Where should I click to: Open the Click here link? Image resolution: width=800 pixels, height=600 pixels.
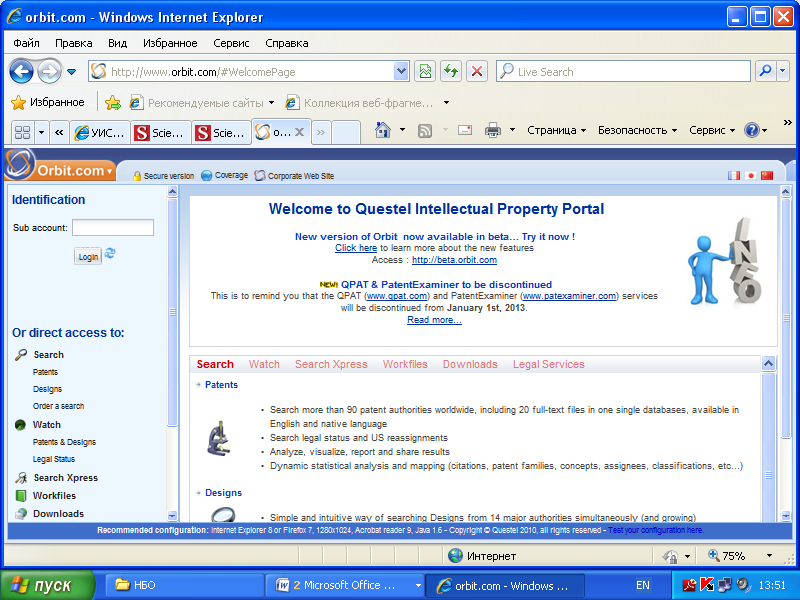(x=356, y=248)
